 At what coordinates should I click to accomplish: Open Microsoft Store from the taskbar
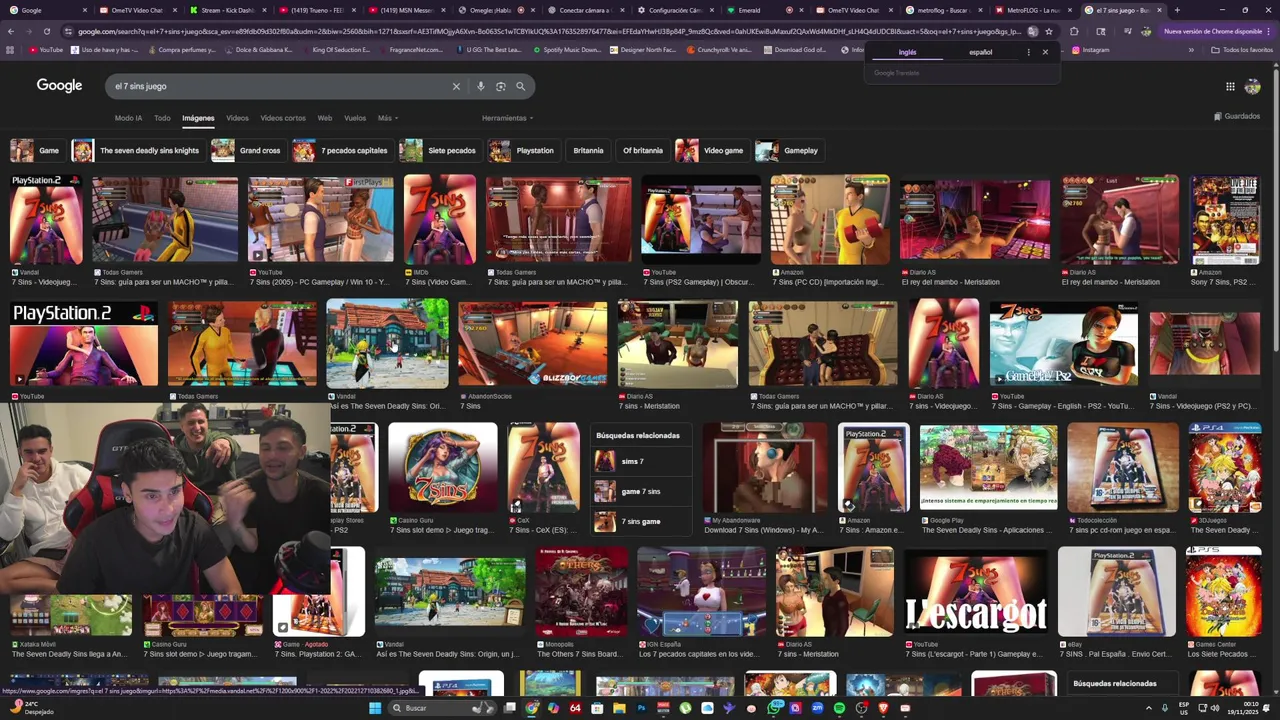597,708
